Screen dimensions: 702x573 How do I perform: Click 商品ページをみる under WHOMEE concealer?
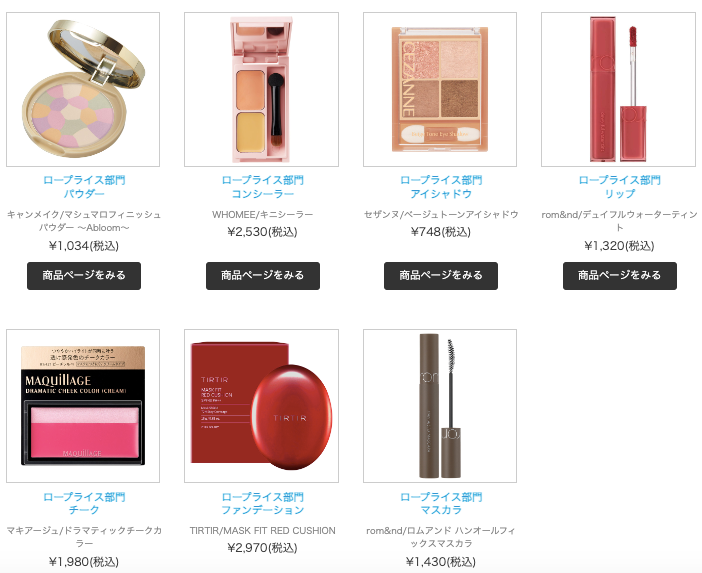pyautogui.click(x=263, y=276)
